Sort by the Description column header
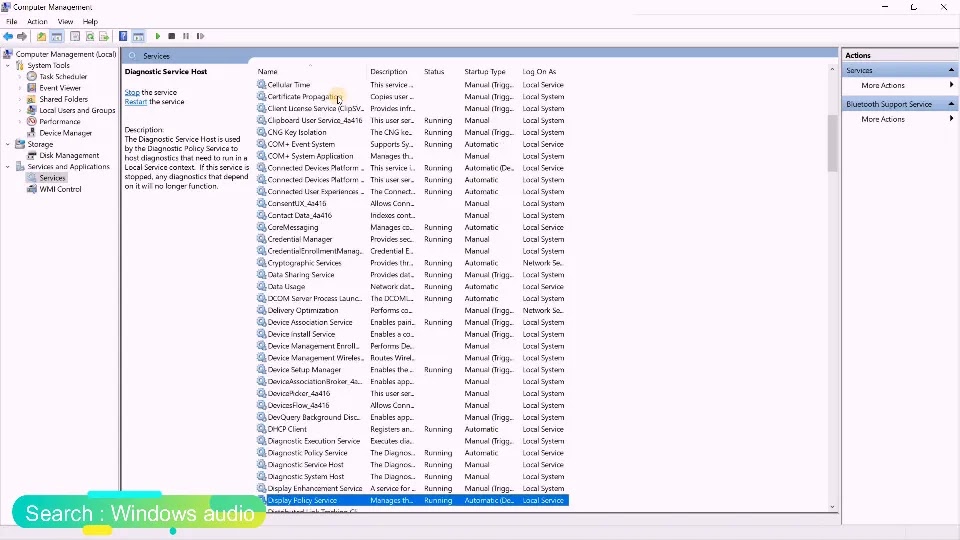The width and height of the screenshot is (960, 540). pyautogui.click(x=394, y=72)
